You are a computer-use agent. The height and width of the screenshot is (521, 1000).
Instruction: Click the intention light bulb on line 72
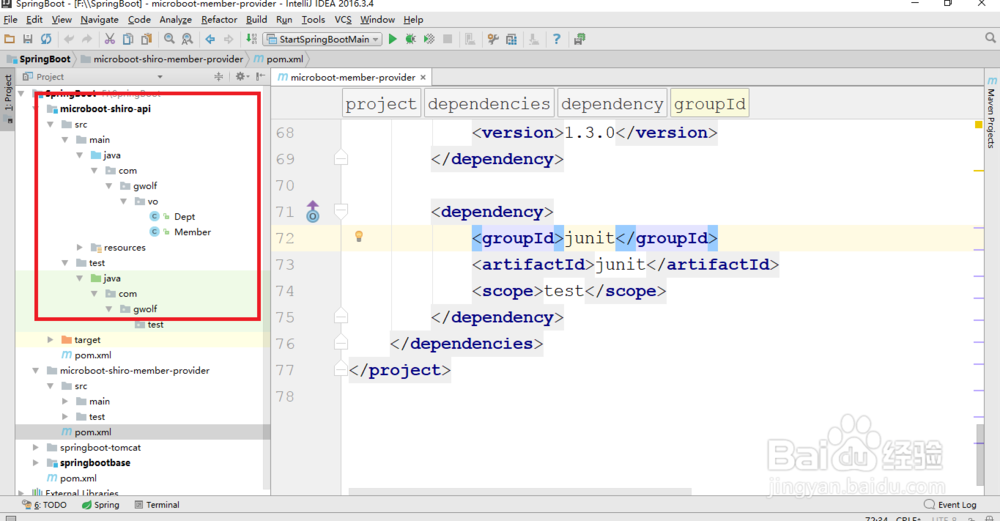click(359, 237)
